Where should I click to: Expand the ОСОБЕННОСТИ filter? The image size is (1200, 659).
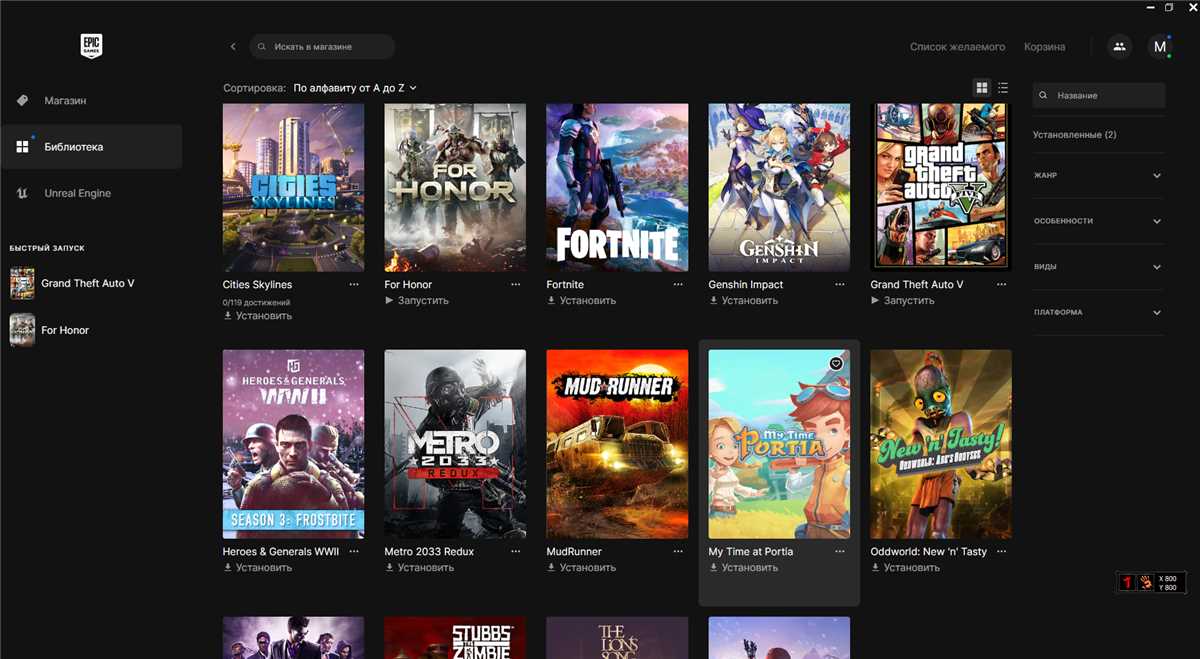(1099, 221)
